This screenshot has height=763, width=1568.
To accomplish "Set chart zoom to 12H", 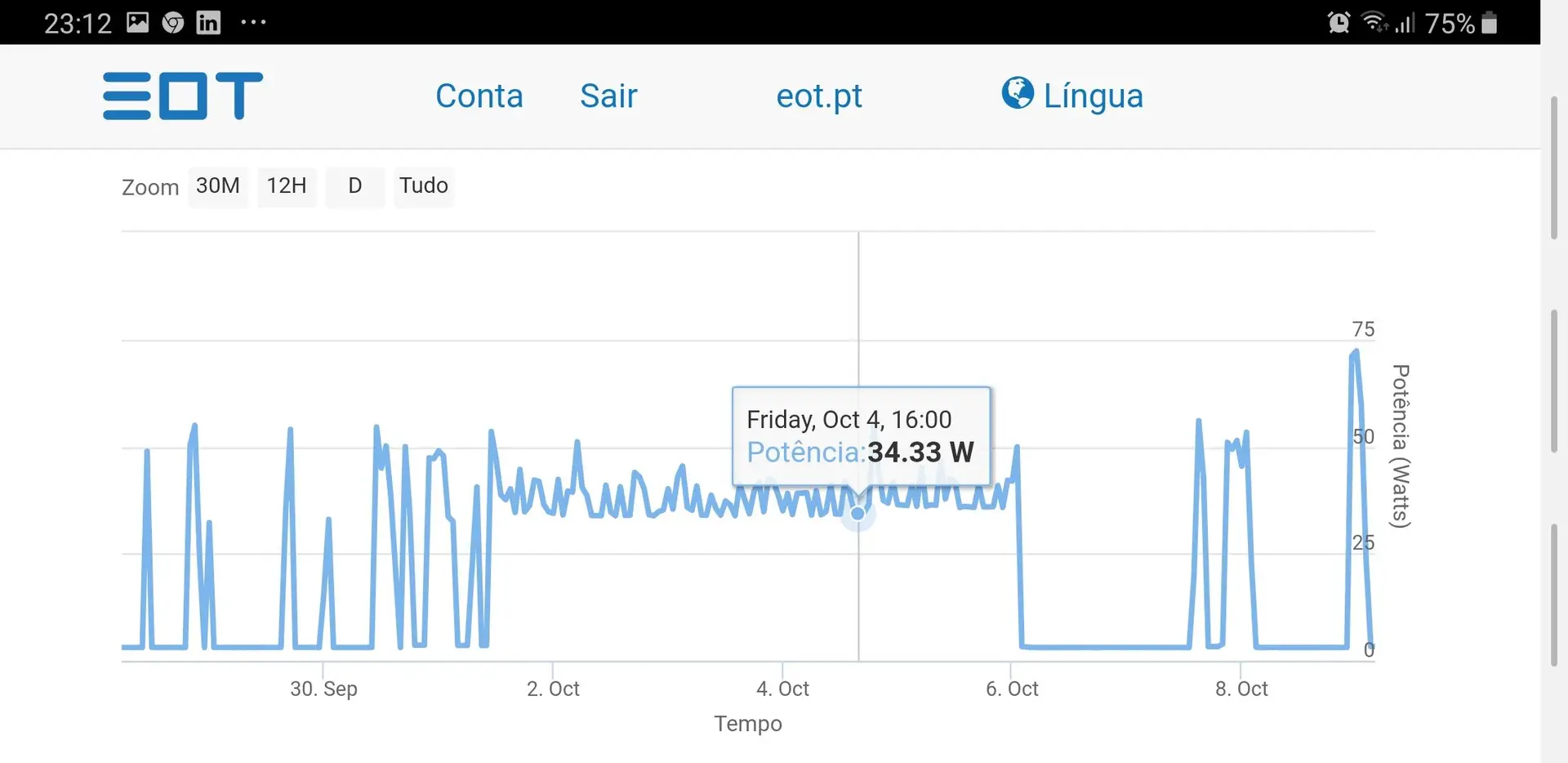I will [x=287, y=186].
